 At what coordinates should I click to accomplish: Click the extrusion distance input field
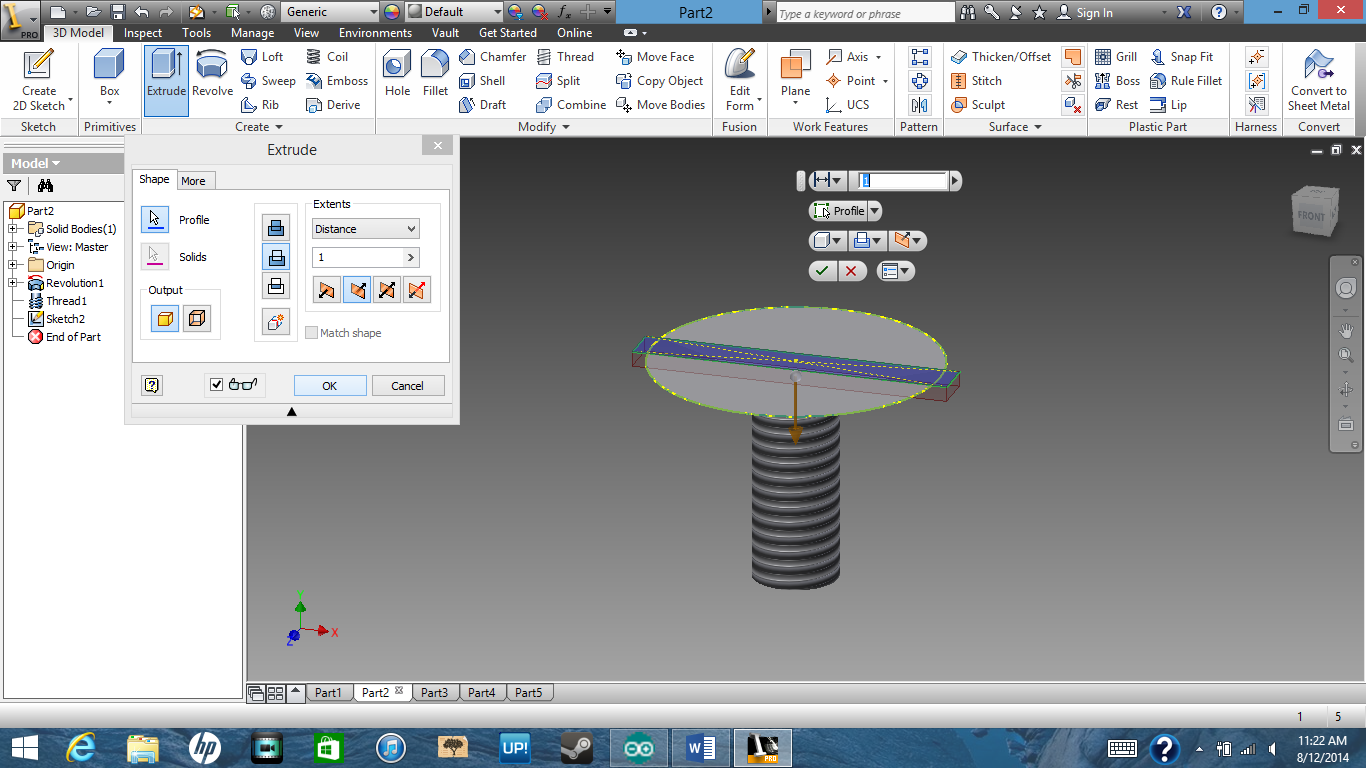click(x=358, y=257)
